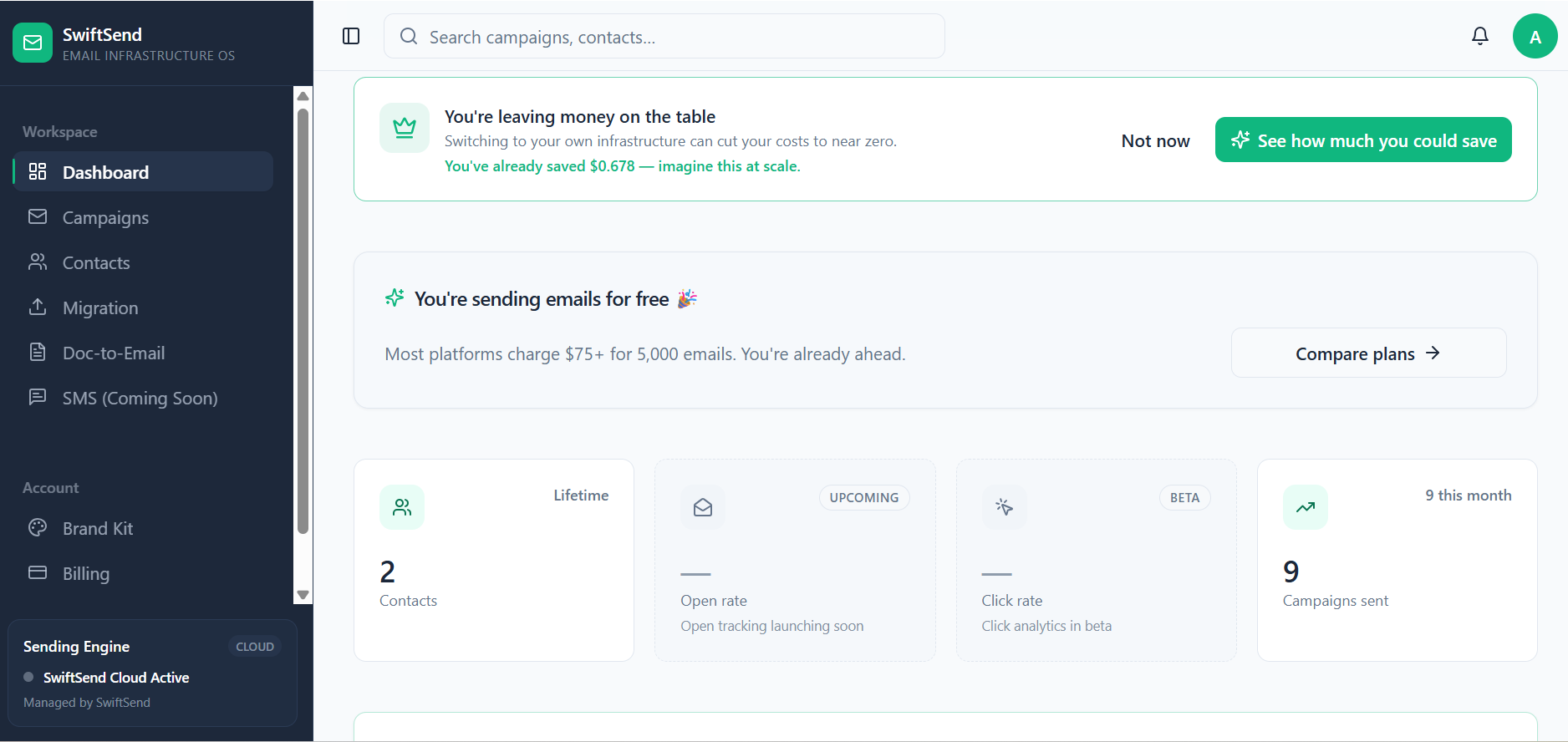1568x742 pixels.
Task: Click the sidebar scrollbar down arrow
Action: point(303,595)
